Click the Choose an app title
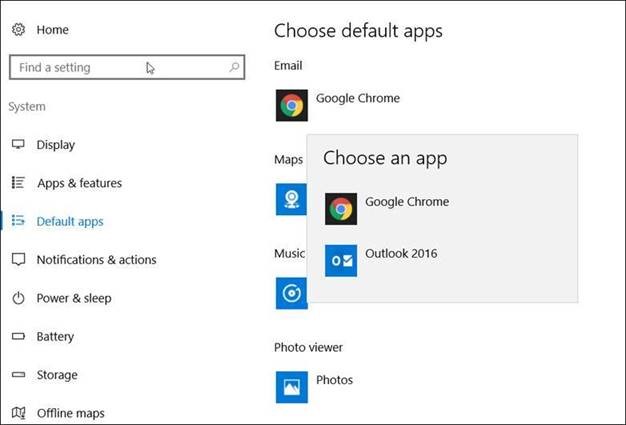626x425 pixels. pyautogui.click(x=385, y=158)
